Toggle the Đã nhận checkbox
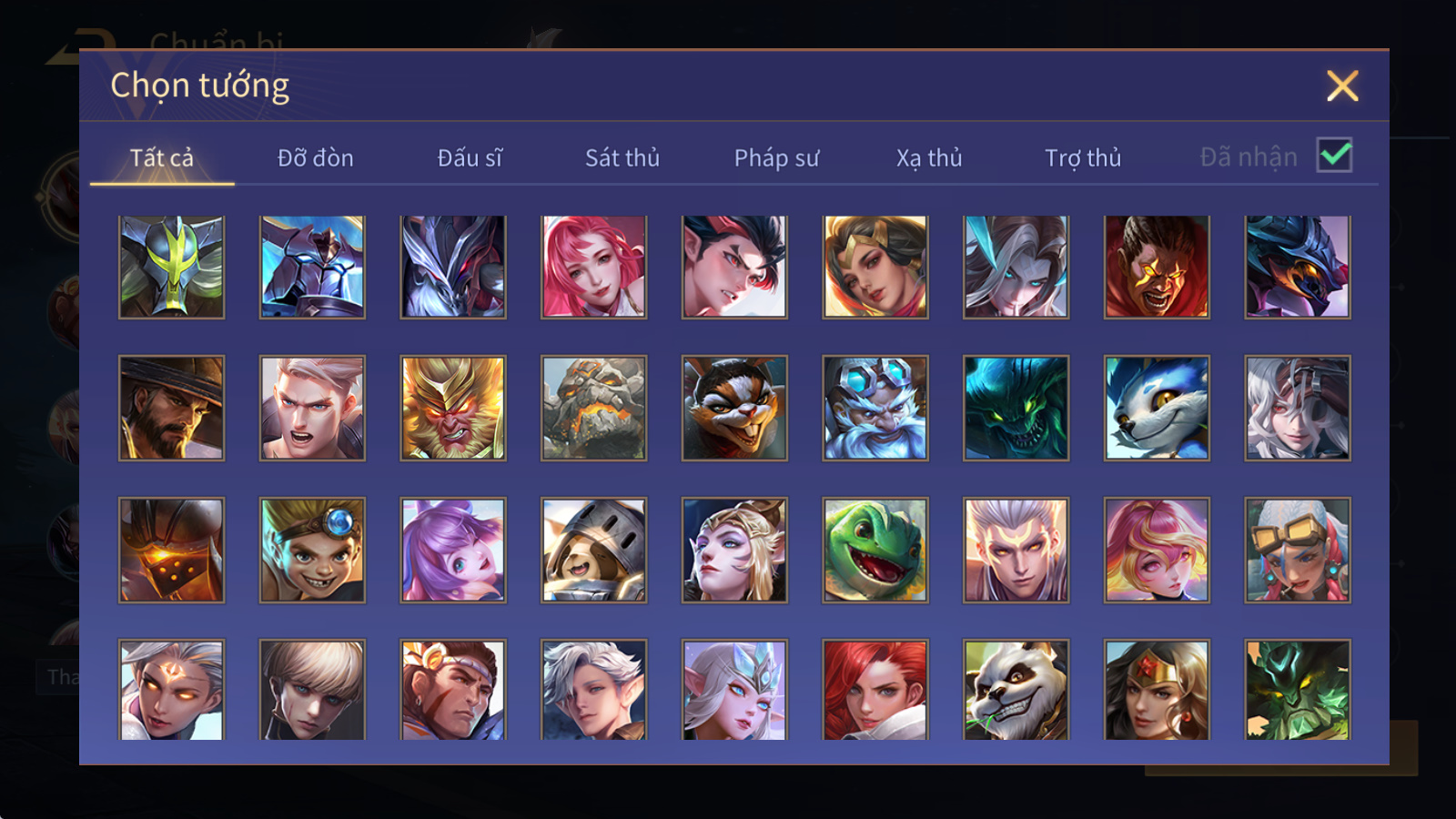 click(x=1335, y=156)
